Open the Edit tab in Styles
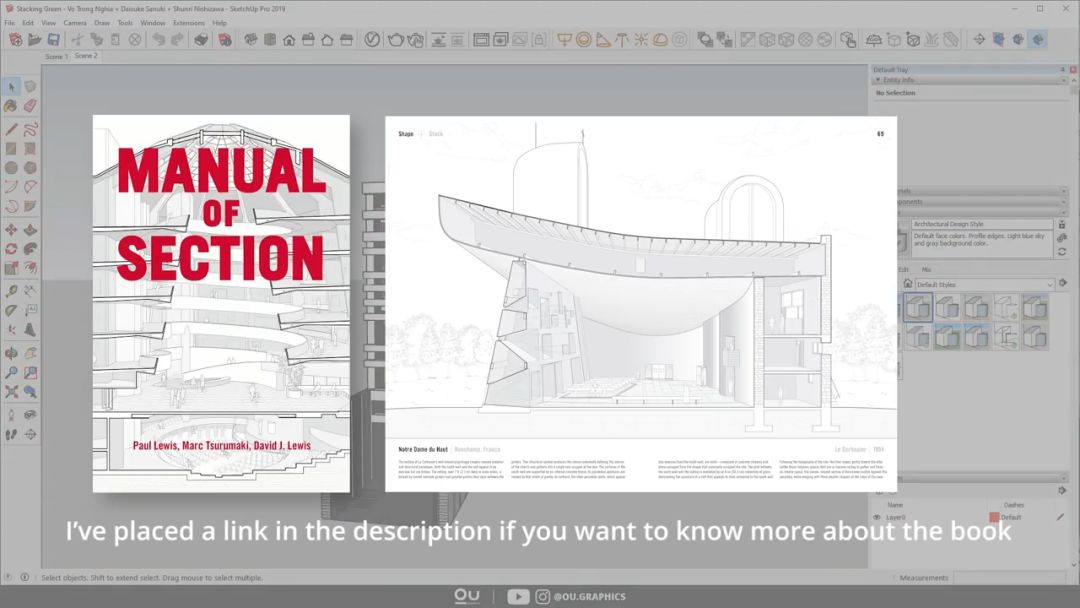Image resolution: width=1080 pixels, height=608 pixels. pos(904,269)
